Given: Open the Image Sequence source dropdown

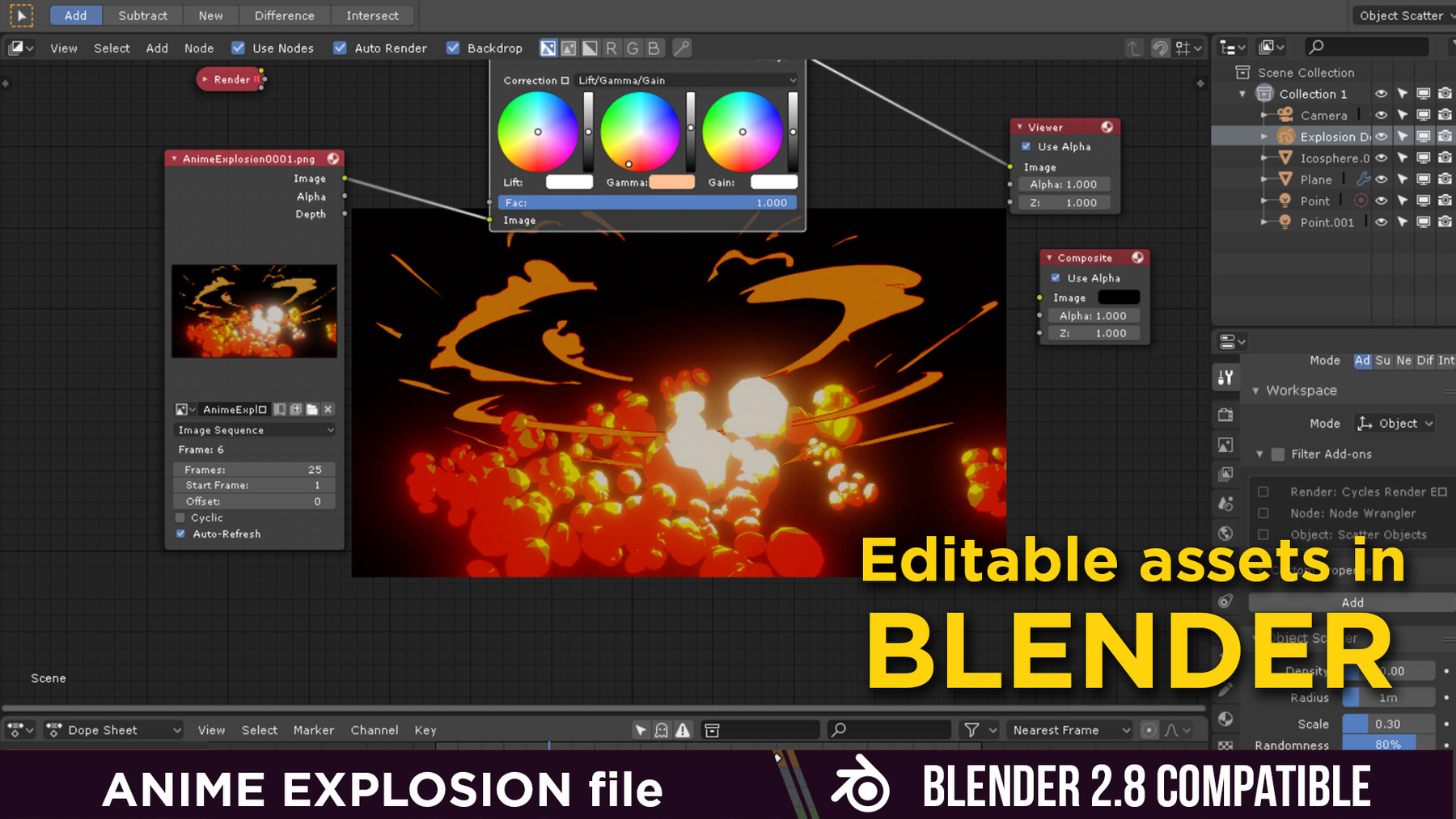Looking at the screenshot, I should [256, 430].
